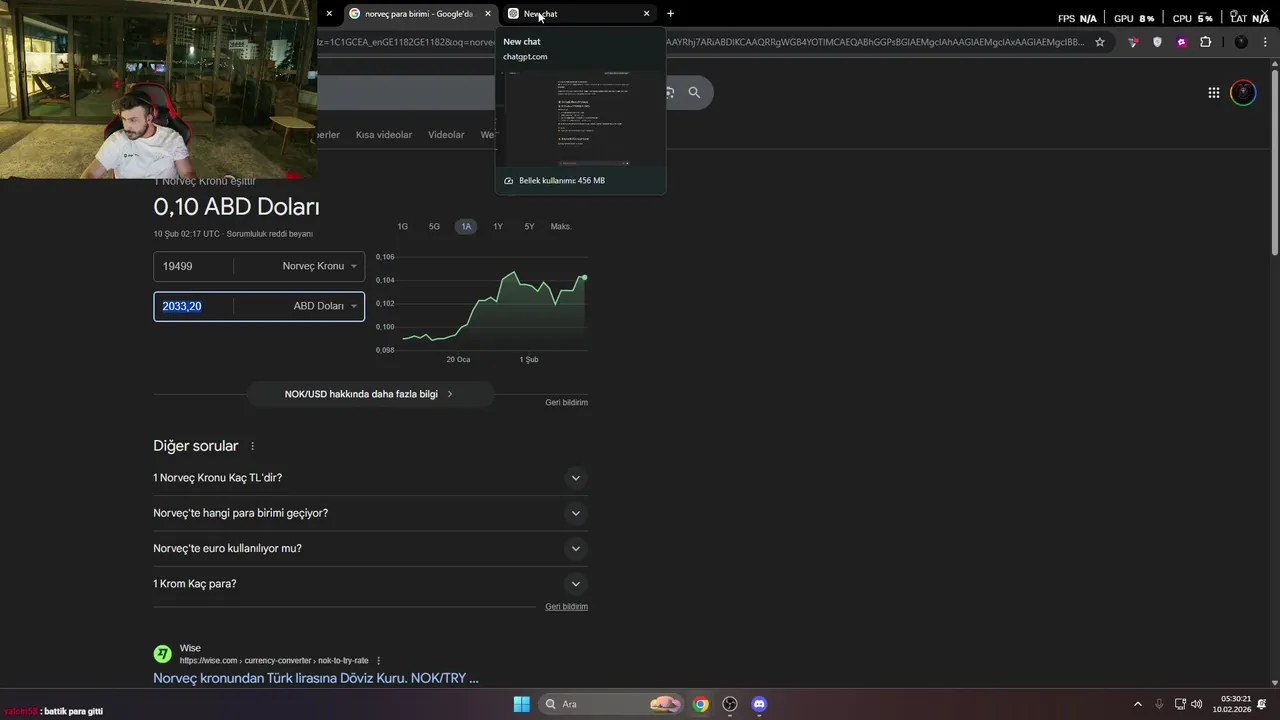Click the shield extension icon

click(1157, 42)
